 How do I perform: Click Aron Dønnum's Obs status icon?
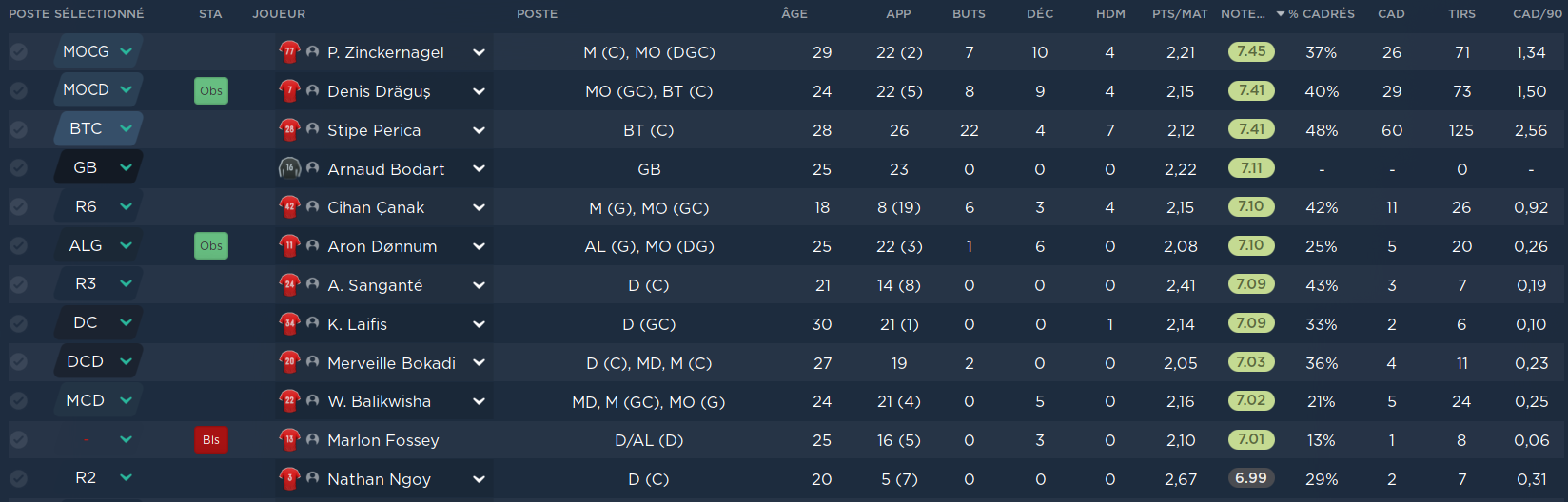point(211,246)
